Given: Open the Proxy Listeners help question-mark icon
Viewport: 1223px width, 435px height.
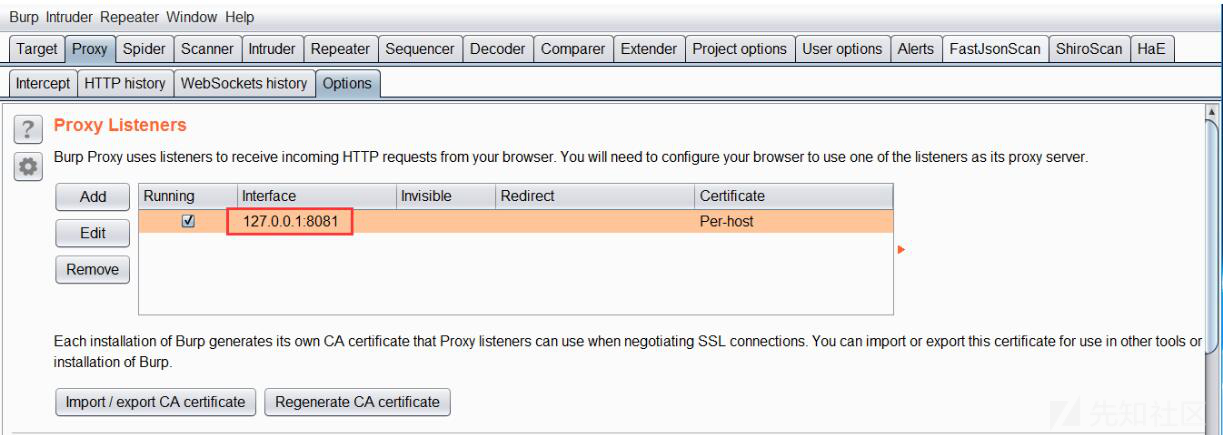Looking at the screenshot, I should click(x=28, y=129).
